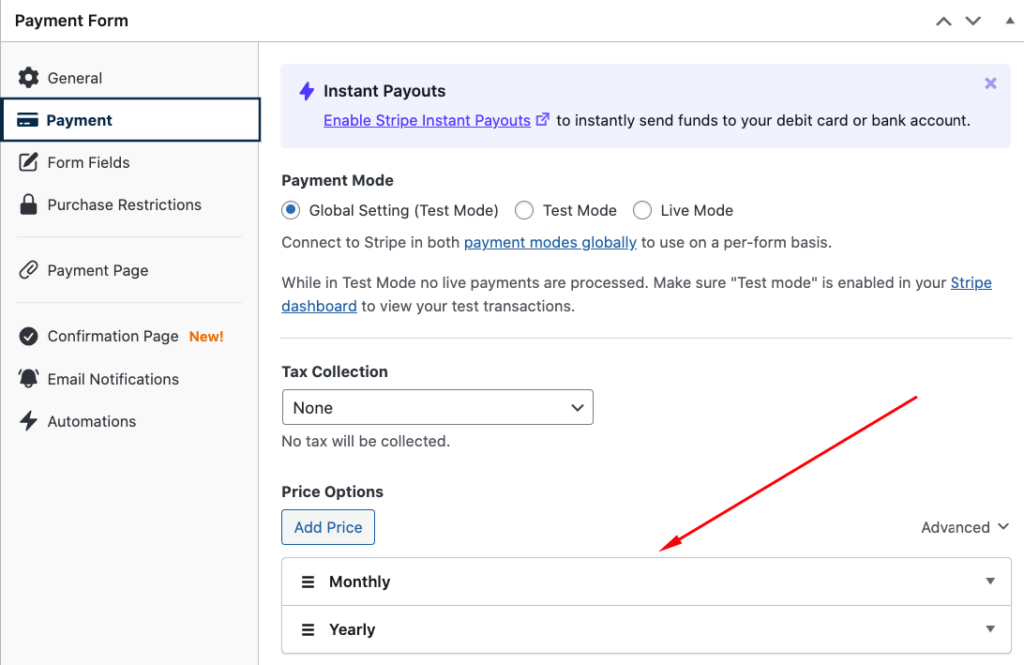Select Global Setting (Test Mode) radio button
Screen dimensions: 1024x665
coord(291,210)
